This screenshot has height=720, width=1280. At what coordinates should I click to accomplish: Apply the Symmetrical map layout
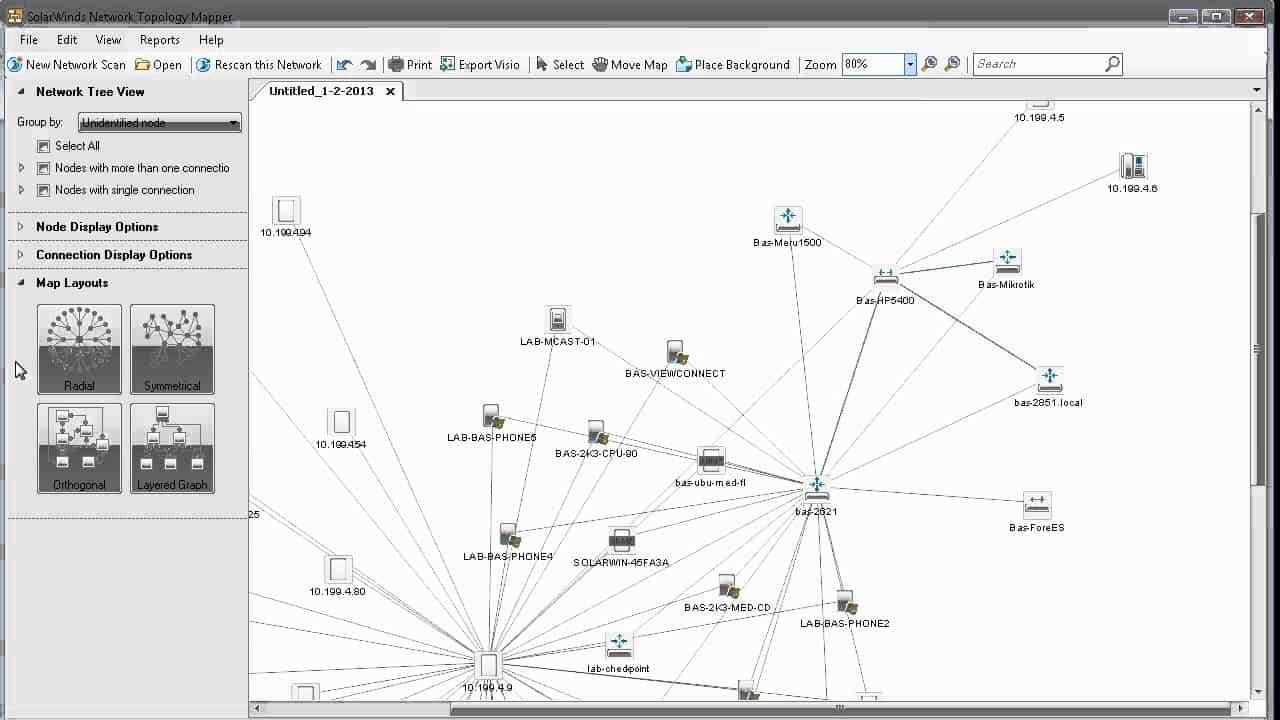pyautogui.click(x=172, y=349)
